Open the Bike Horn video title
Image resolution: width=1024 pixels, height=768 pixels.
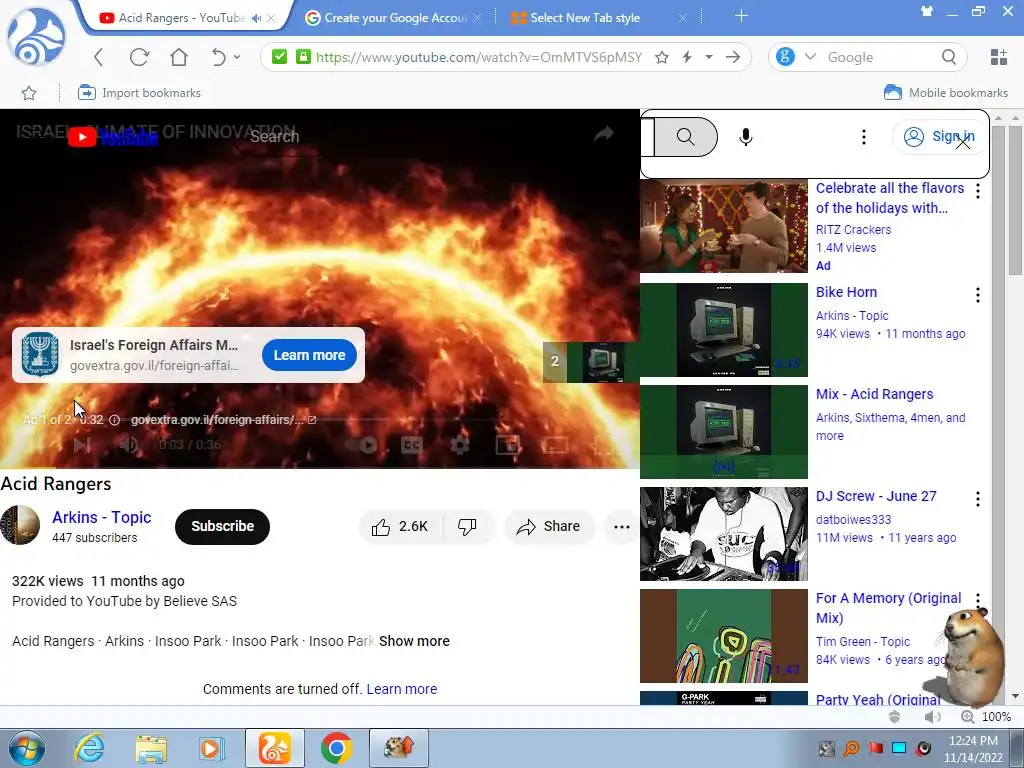[x=846, y=292]
